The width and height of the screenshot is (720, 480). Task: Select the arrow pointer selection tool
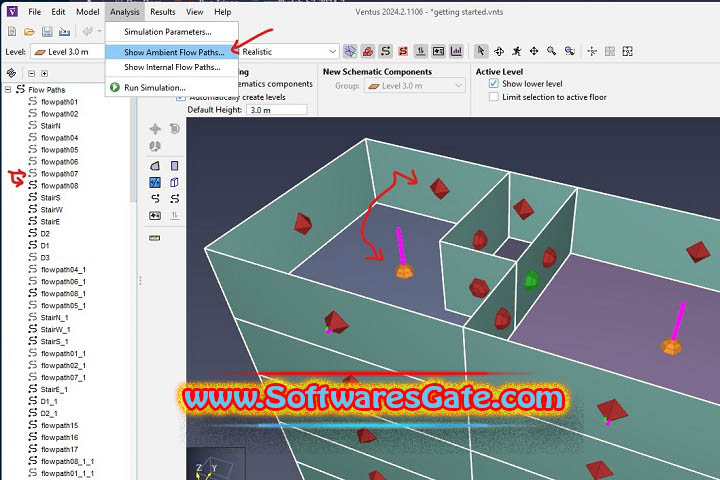481,51
